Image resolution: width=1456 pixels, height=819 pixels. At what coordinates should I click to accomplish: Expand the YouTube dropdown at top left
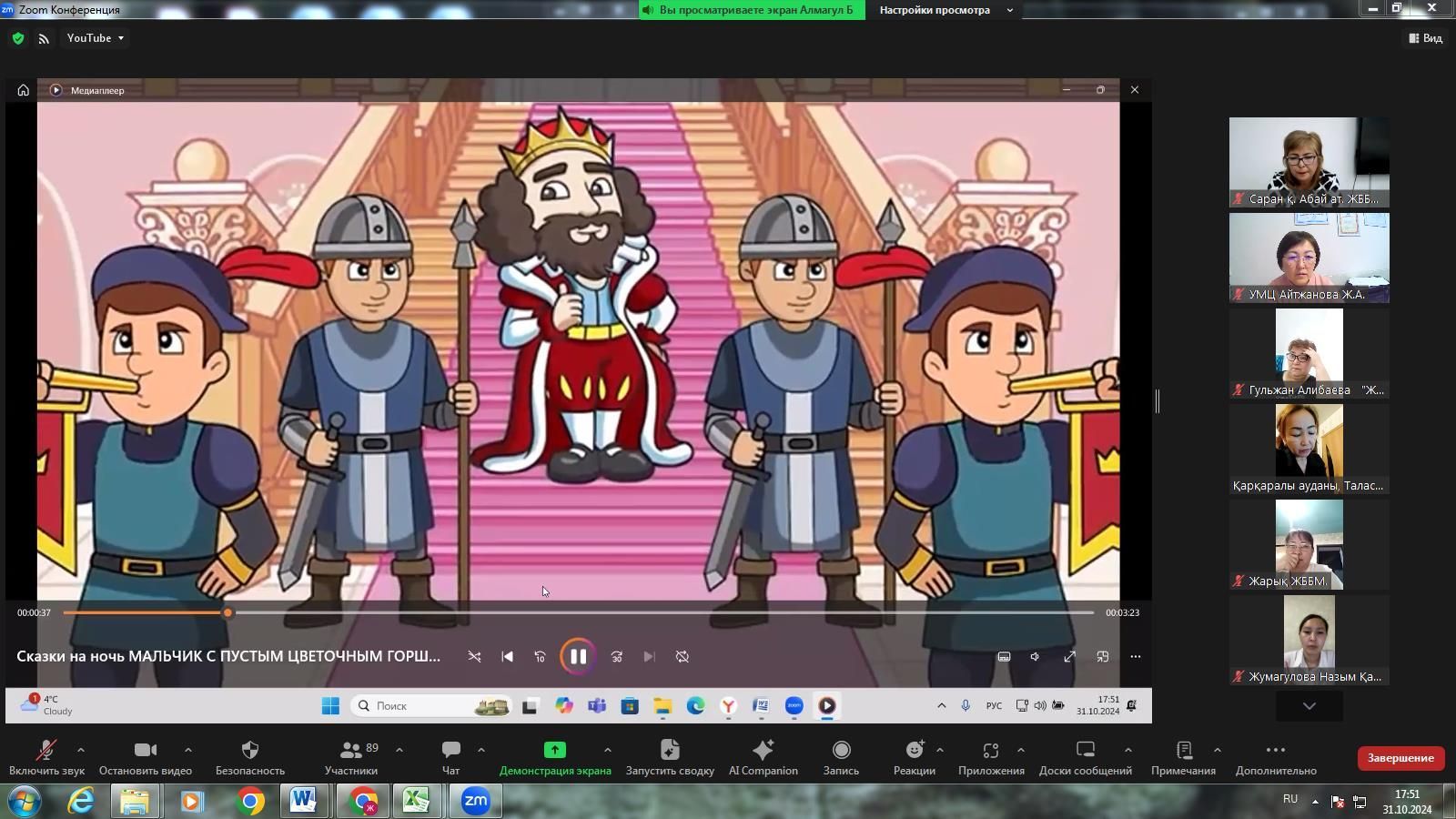95,38
